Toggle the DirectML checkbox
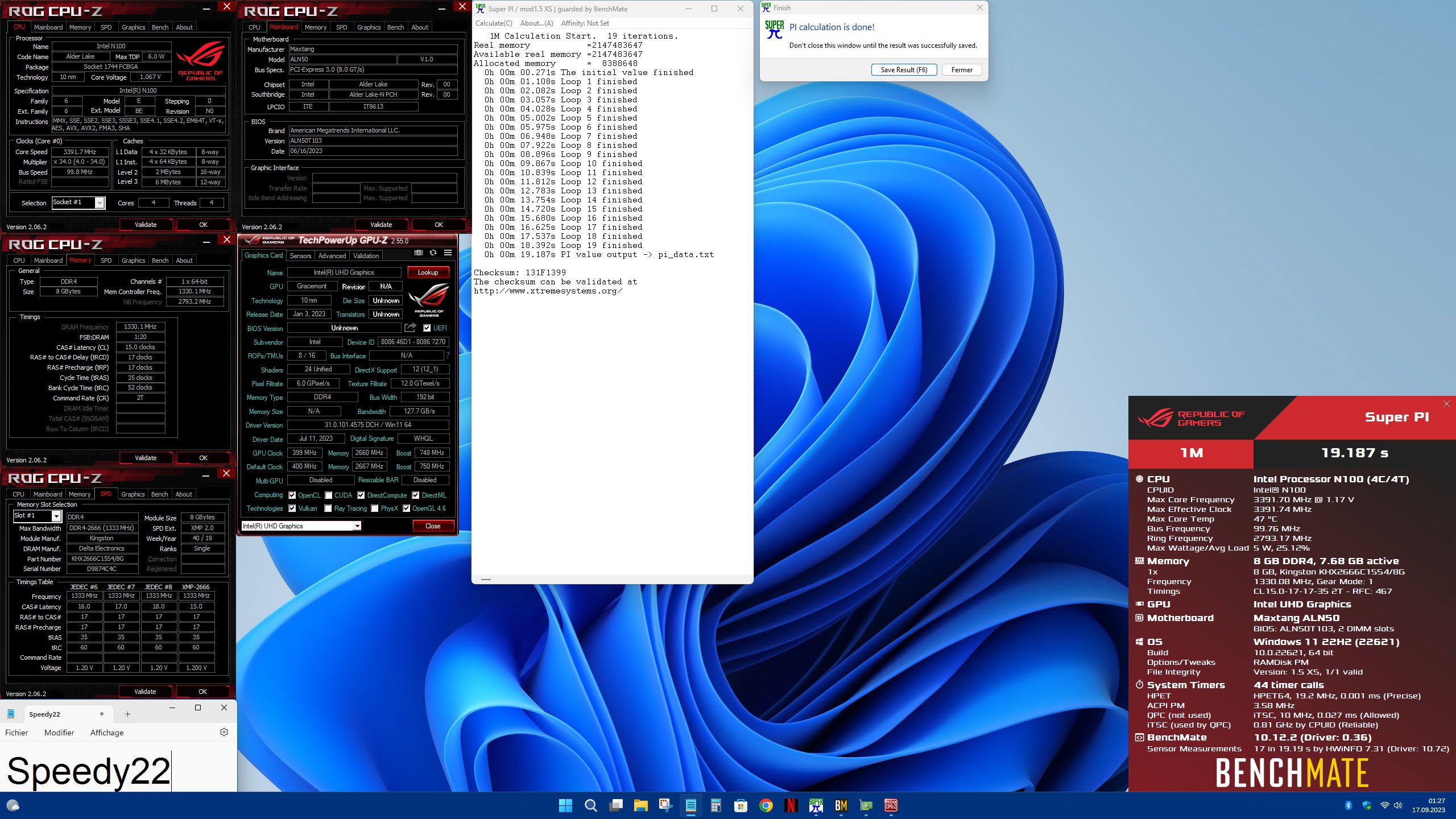The image size is (1456, 819). [x=416, y=495]
